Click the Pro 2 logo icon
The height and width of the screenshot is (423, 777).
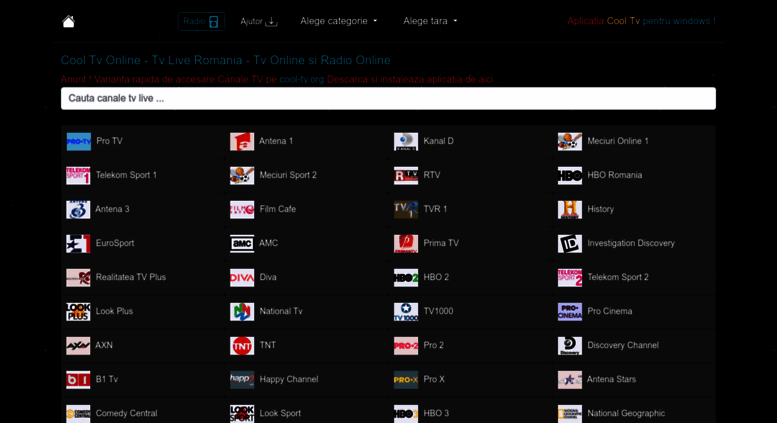(406, 346)
